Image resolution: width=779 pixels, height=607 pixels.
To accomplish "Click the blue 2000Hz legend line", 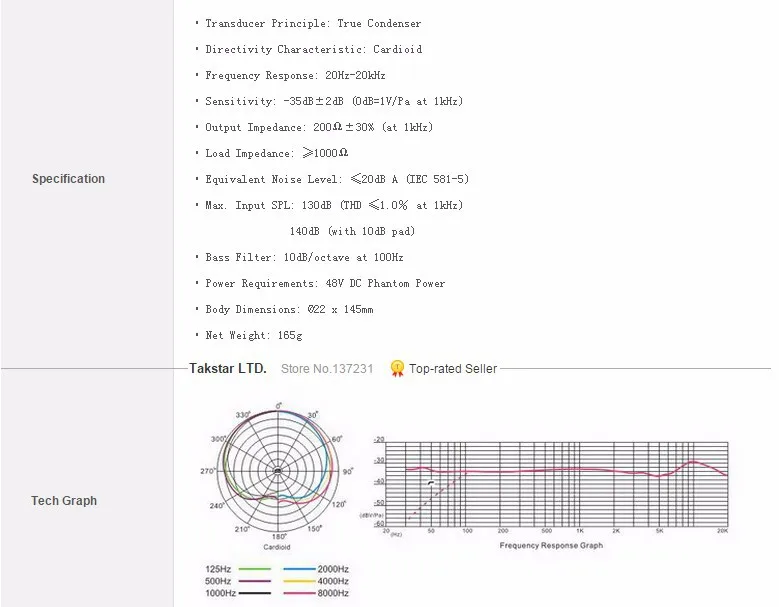I will click(300, 569).
